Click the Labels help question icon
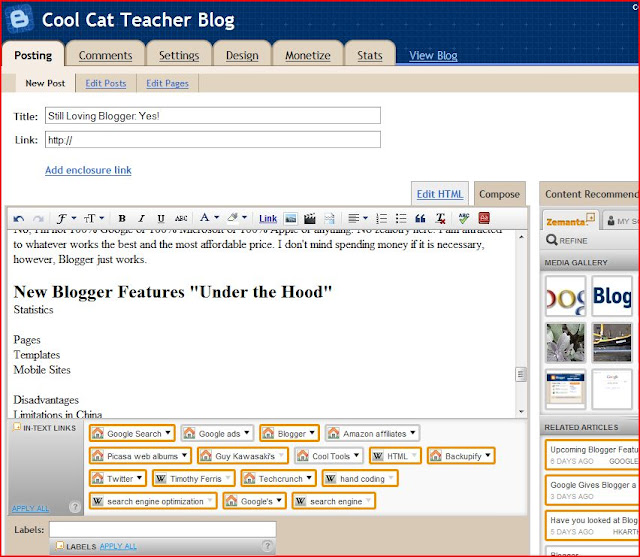The image size is (640, 557). (x=267, y=546)
